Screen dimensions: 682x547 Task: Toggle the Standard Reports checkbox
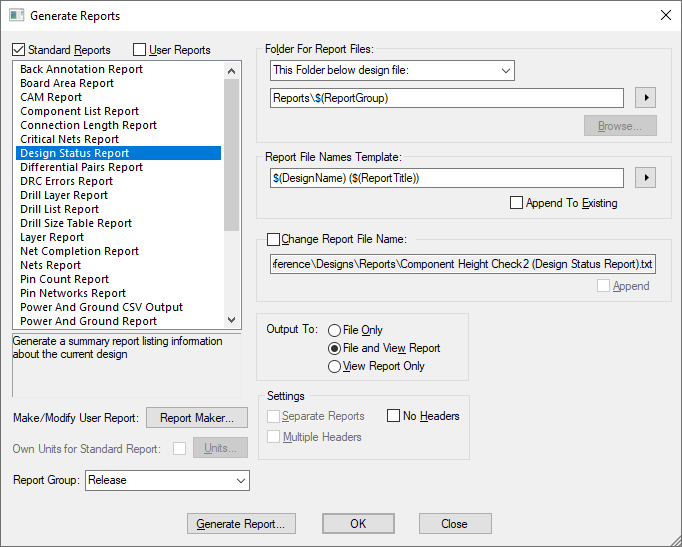pyautogui.click(x=19, y=50)
